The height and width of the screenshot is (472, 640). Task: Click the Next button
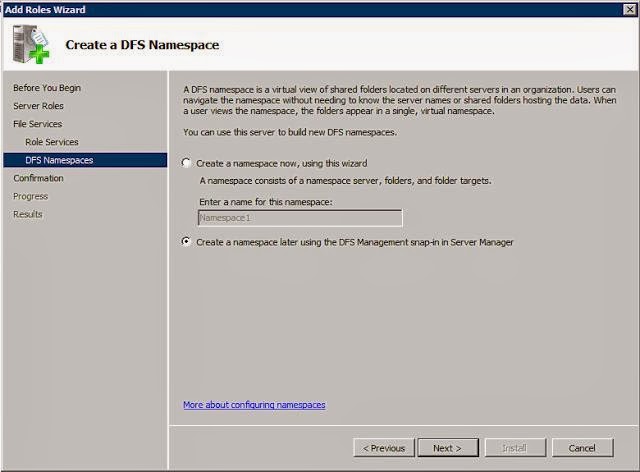(x=448, y=448)
